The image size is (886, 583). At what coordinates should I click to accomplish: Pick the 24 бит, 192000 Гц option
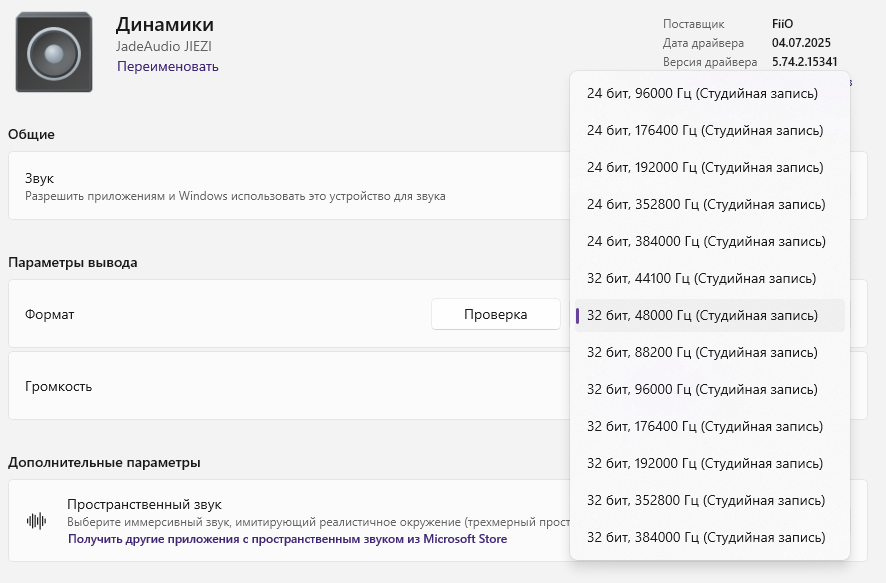[705, 168]
